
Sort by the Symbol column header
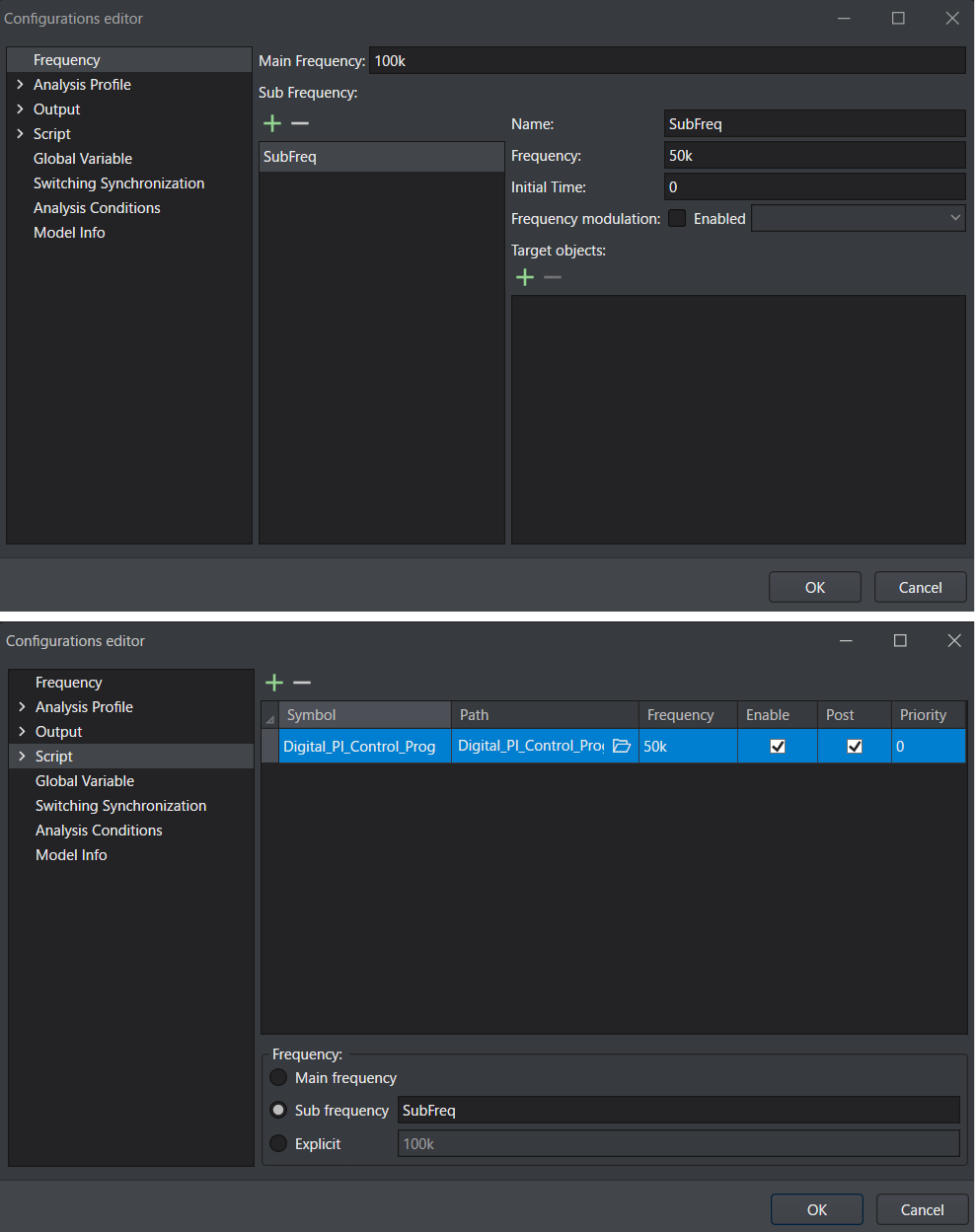(x=365, y=715)
